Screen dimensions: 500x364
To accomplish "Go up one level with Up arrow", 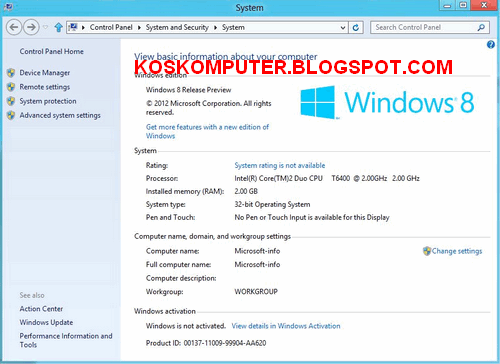I will point(59,27).
